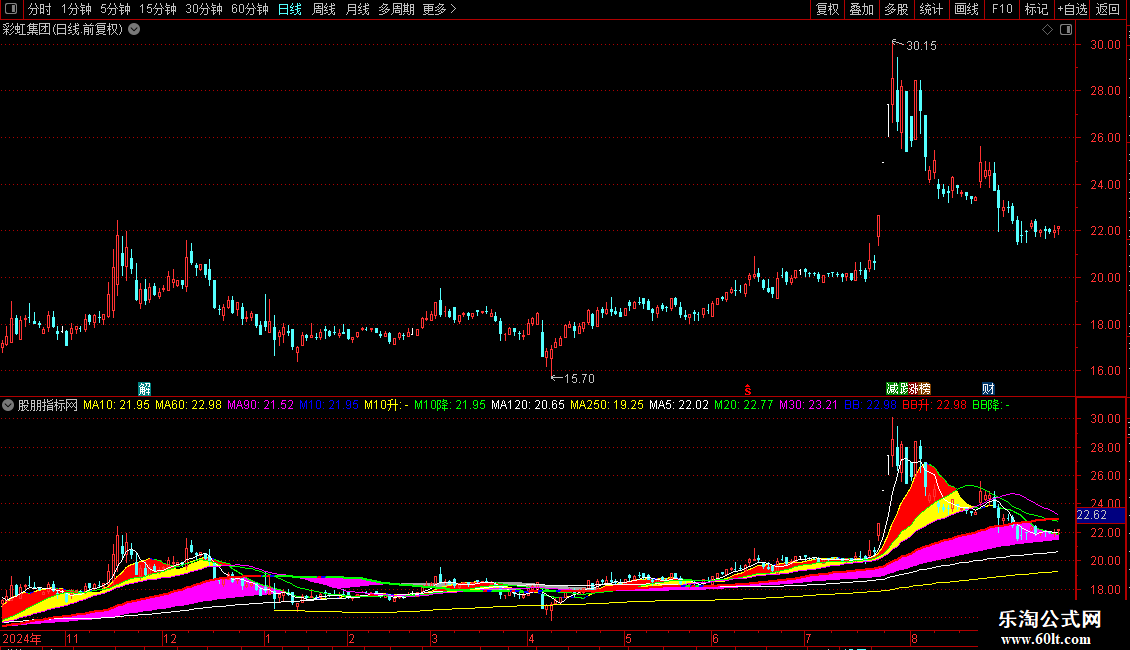1130x650 pixels.
Task: Click the 8 month label on the time axis
Action: (914, 638)
